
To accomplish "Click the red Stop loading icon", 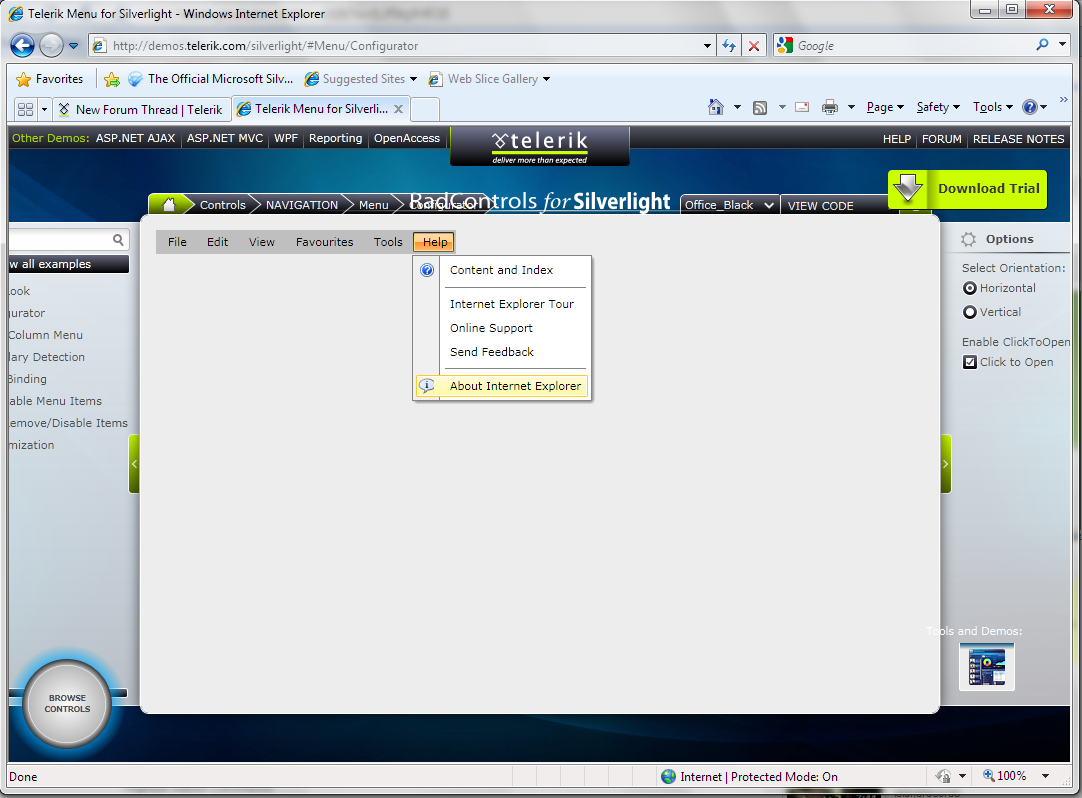I will (x=754, y=46).
